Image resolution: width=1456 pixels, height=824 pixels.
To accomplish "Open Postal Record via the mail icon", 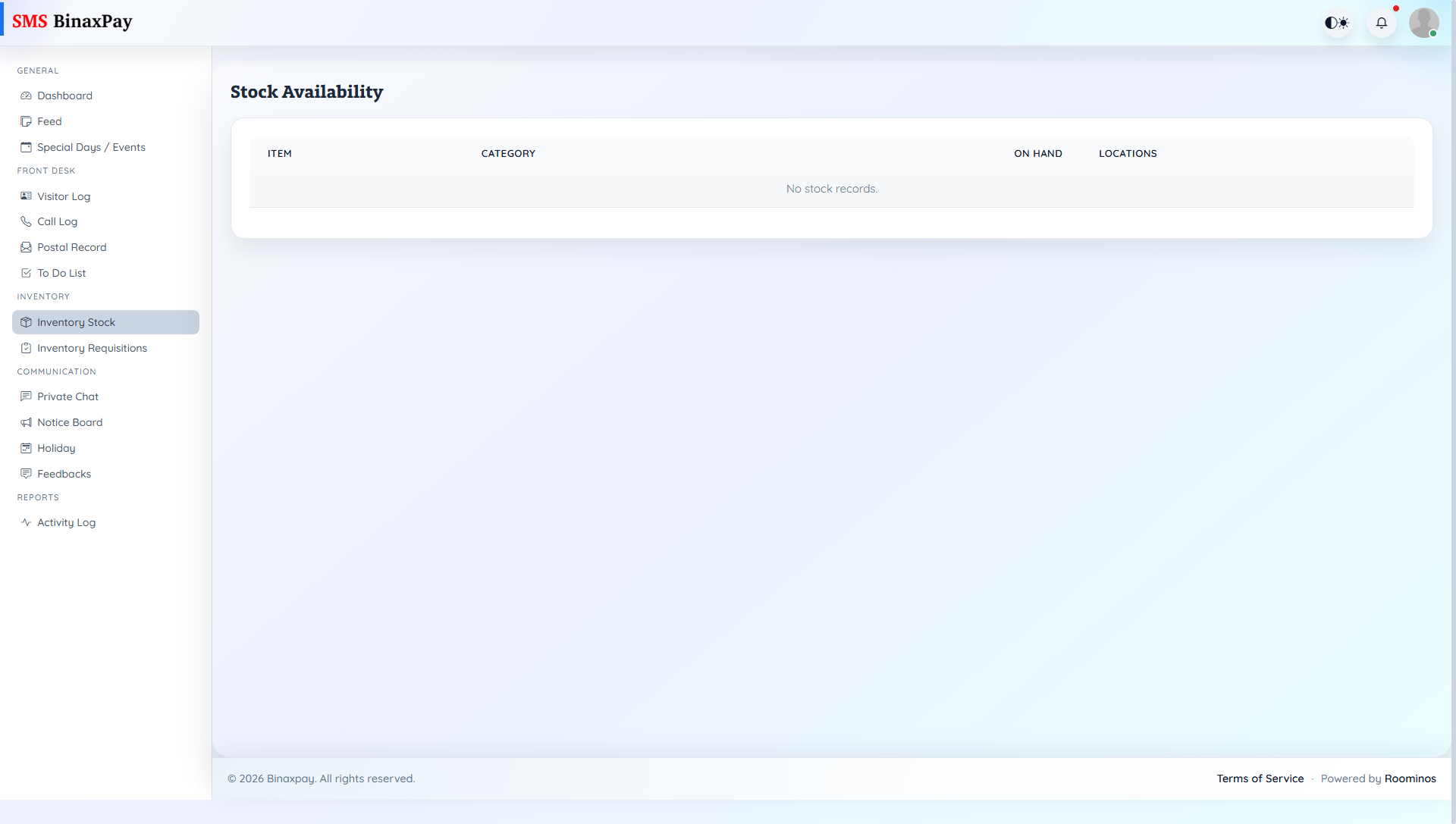I will pos(26,247).
